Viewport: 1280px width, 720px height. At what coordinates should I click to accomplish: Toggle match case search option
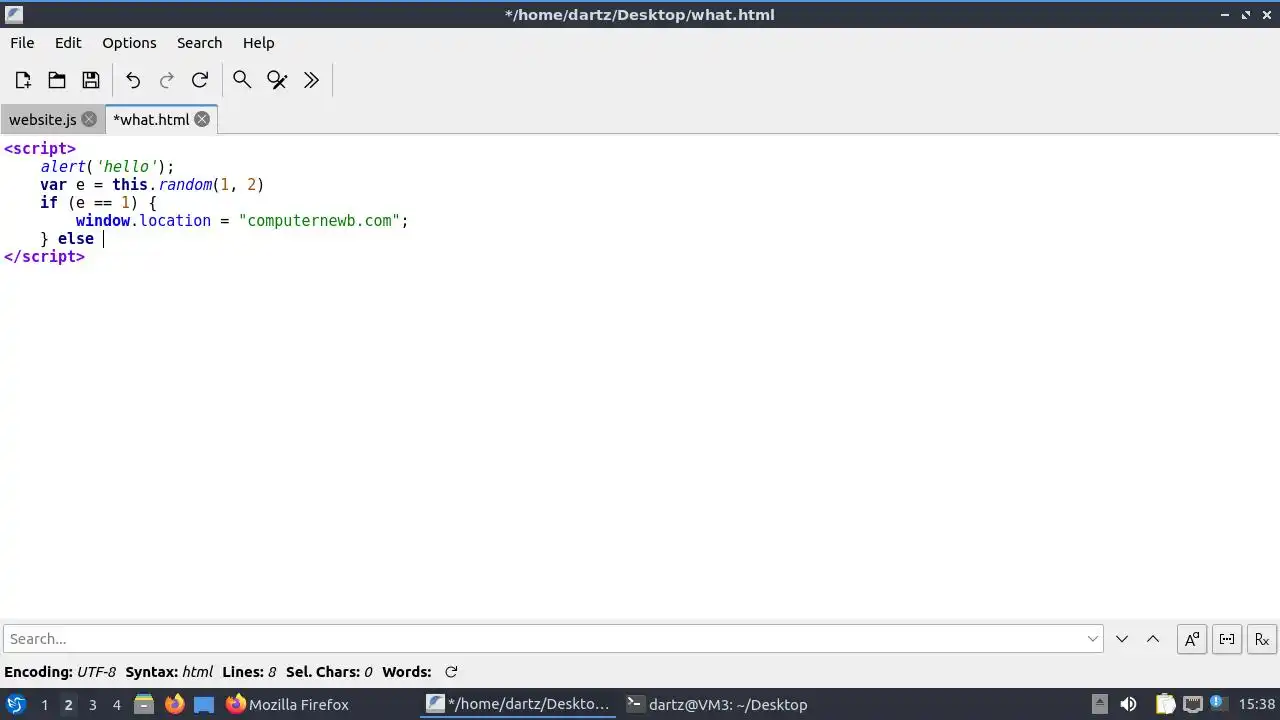[1192, 639]
